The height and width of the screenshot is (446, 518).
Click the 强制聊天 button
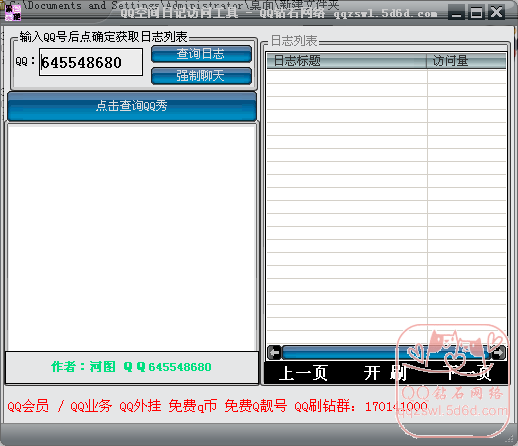[x=201, y=76]
